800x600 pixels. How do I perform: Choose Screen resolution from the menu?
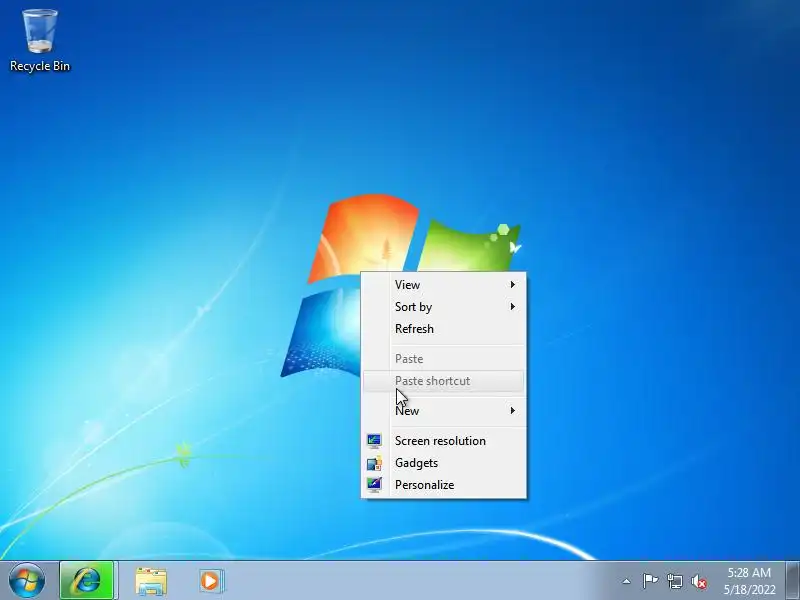click(x=443, y=441)
